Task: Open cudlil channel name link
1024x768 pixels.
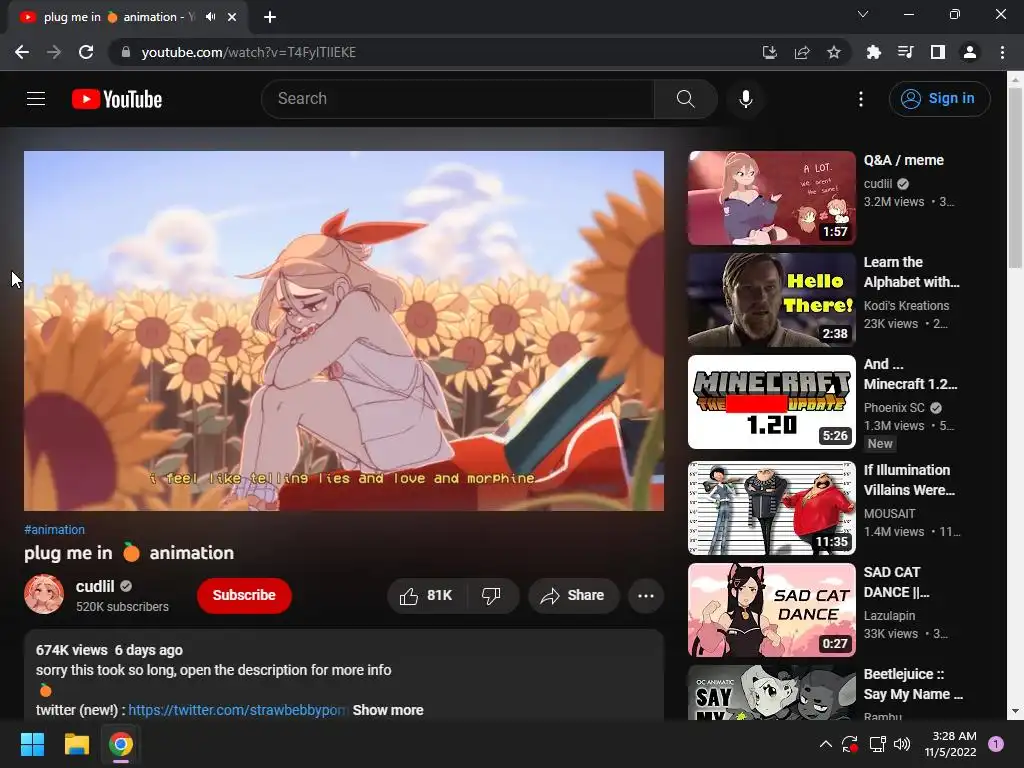Action: [x=95, y=586]
